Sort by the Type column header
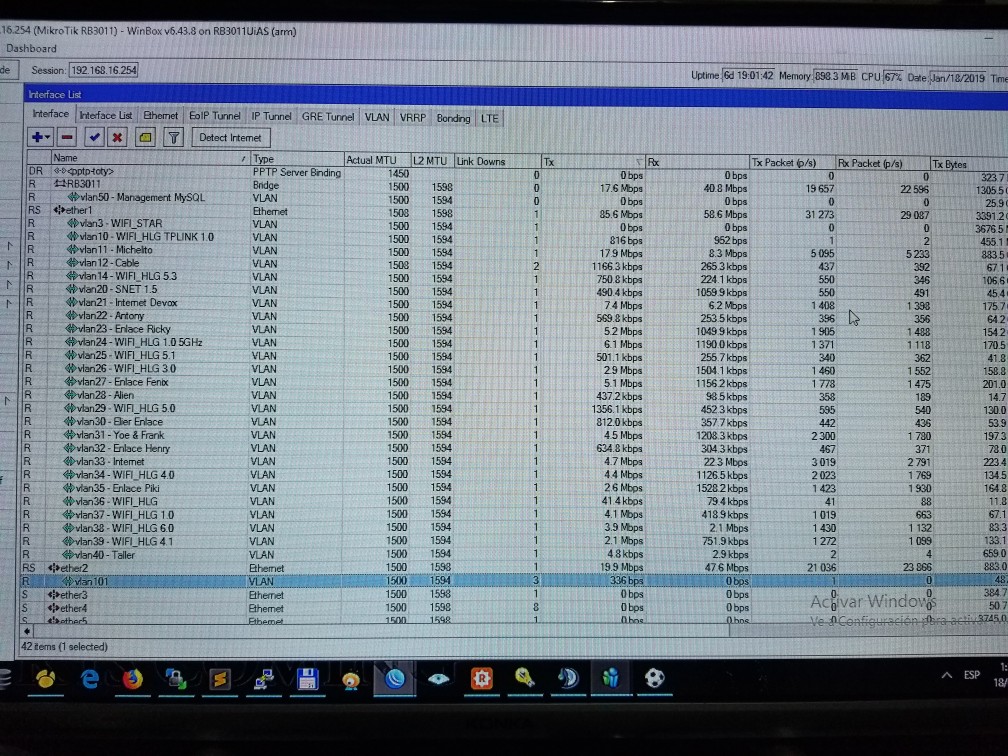 tap(297, 159)
